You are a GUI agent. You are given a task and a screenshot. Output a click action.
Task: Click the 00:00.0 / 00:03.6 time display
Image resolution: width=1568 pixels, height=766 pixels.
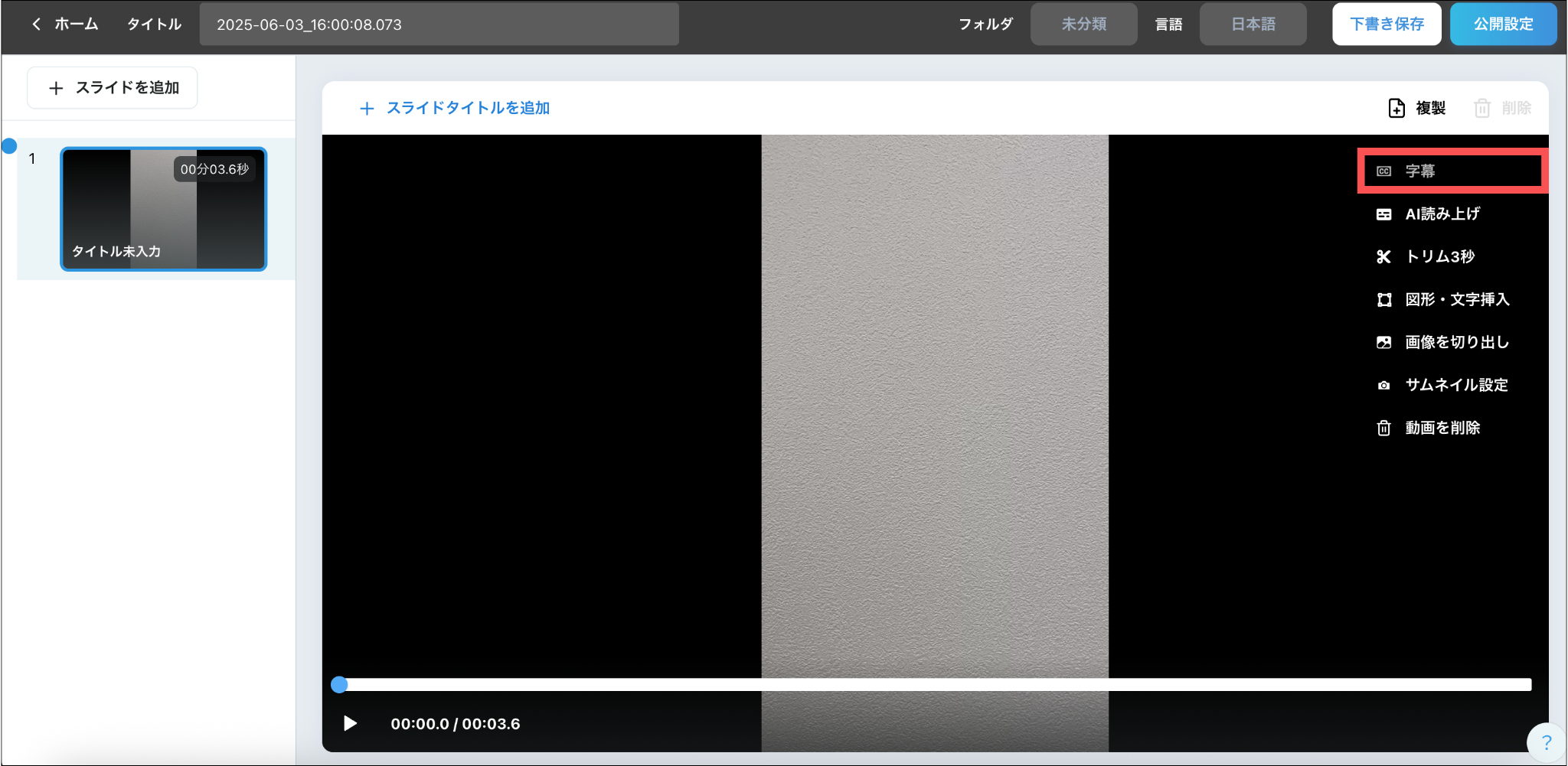pos(456,724)
